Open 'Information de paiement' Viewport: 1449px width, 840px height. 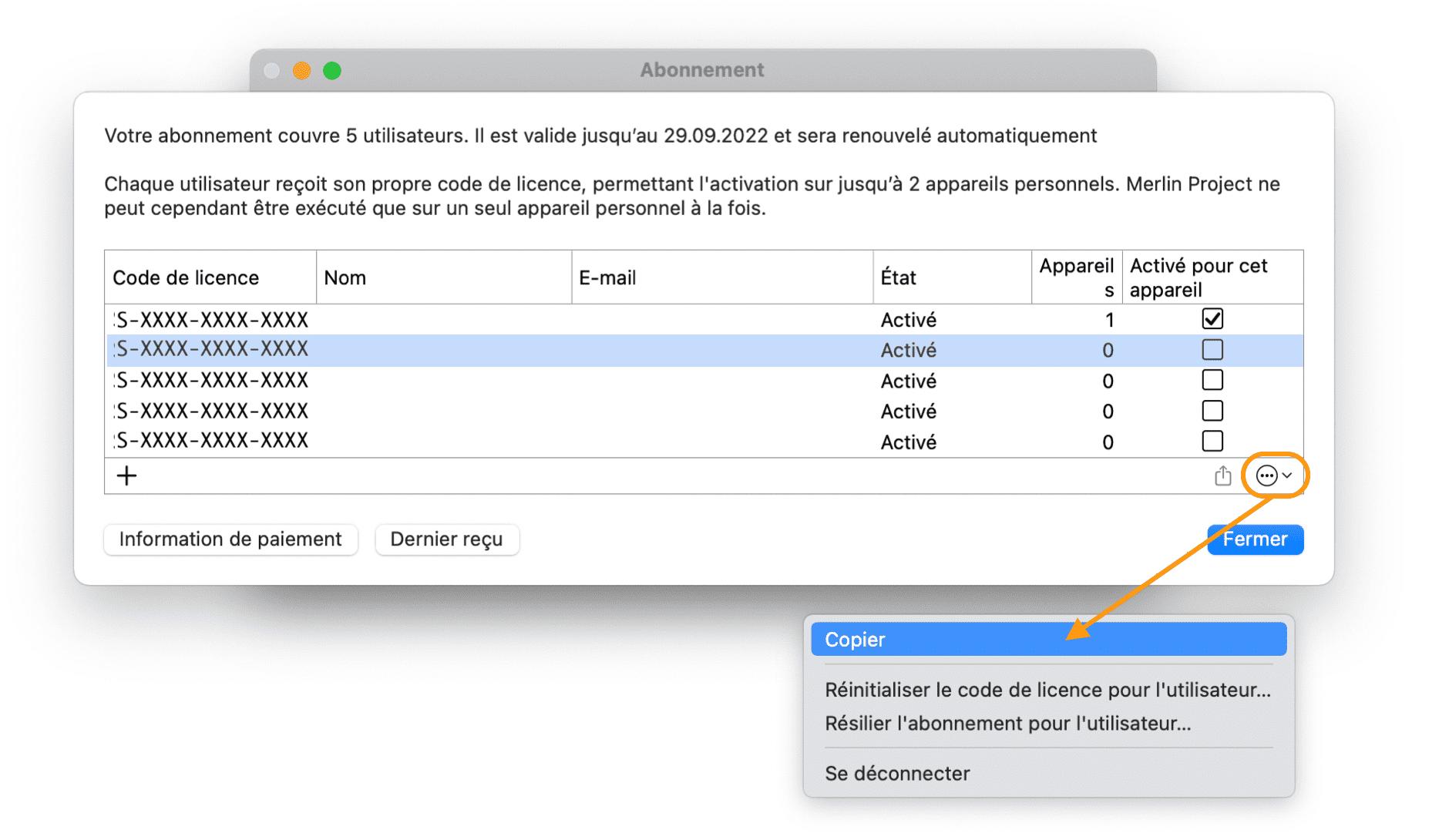230,539
